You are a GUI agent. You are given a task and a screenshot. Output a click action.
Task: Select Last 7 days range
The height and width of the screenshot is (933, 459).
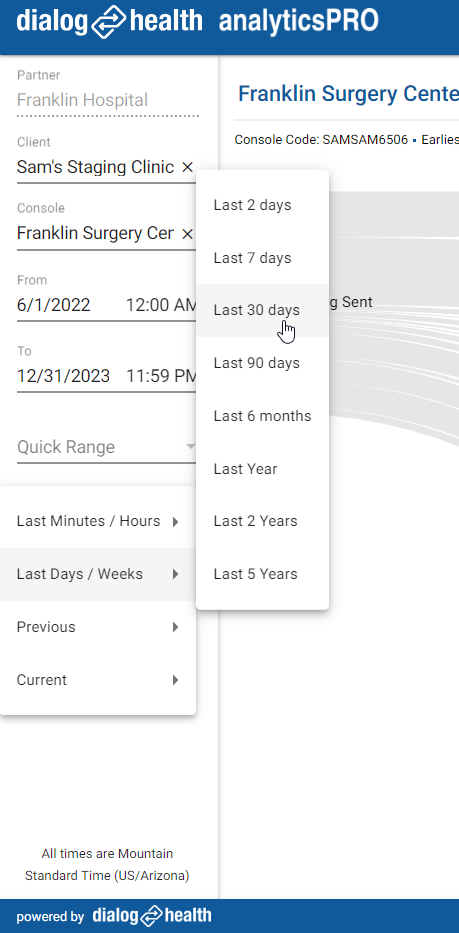tap(263, 258)
